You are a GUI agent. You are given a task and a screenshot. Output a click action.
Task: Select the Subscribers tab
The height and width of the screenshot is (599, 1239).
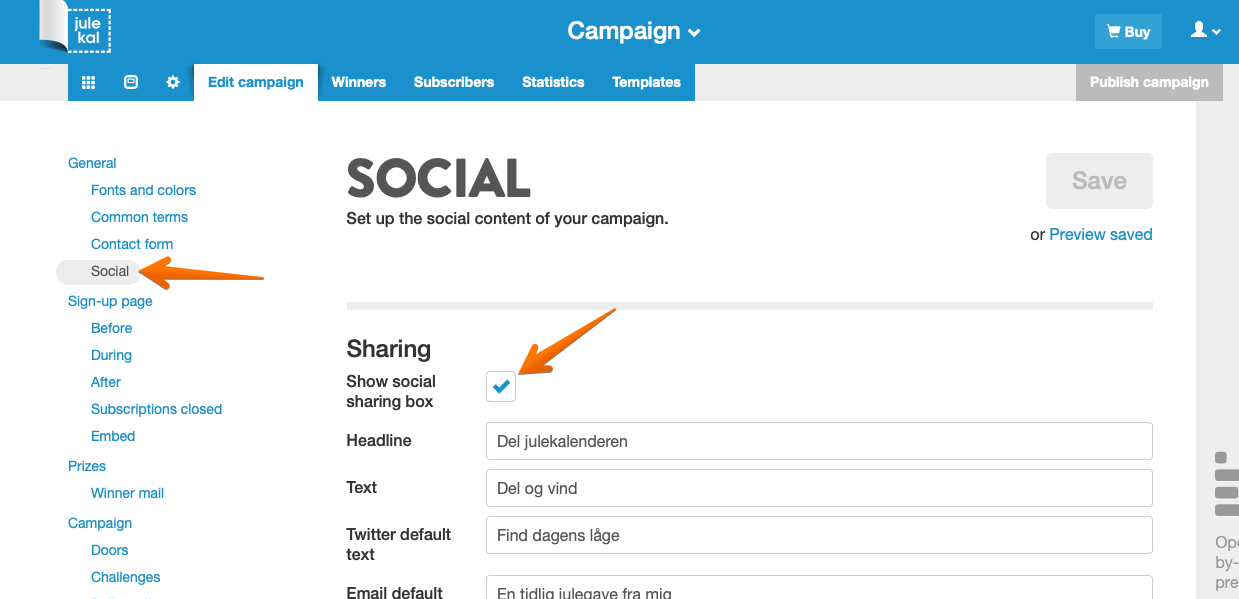tap(454, 82)
